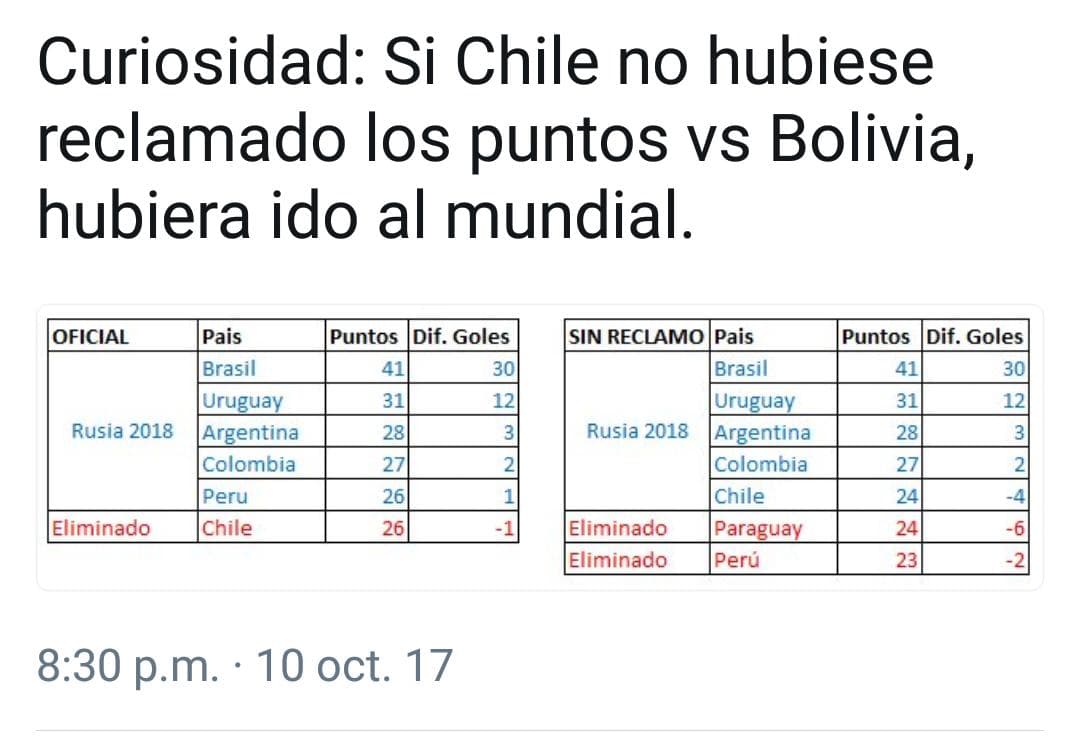Click Puntos header in the OFICIAL table

(x=363, y=337)
